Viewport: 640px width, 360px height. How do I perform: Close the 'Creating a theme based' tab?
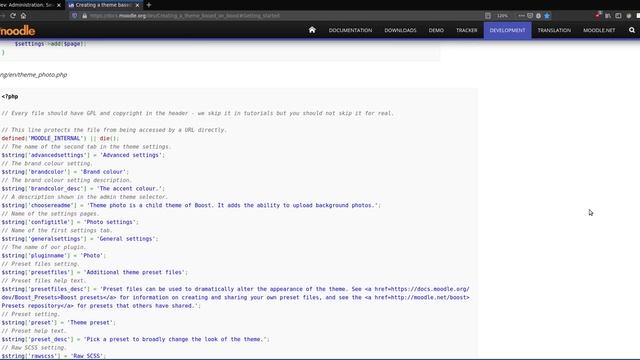[137, 5]
